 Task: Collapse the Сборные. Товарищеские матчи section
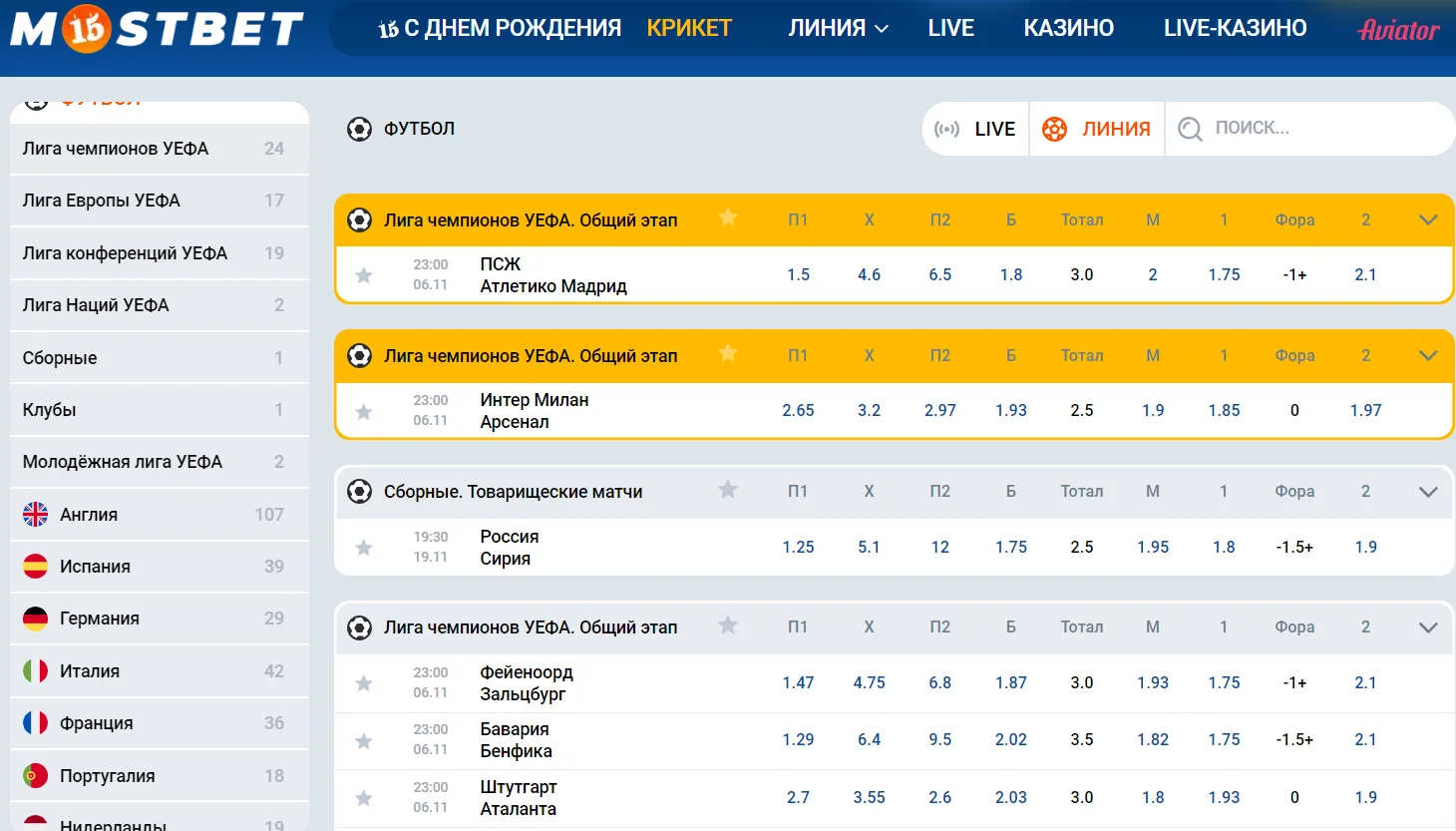pos(1428,492)
